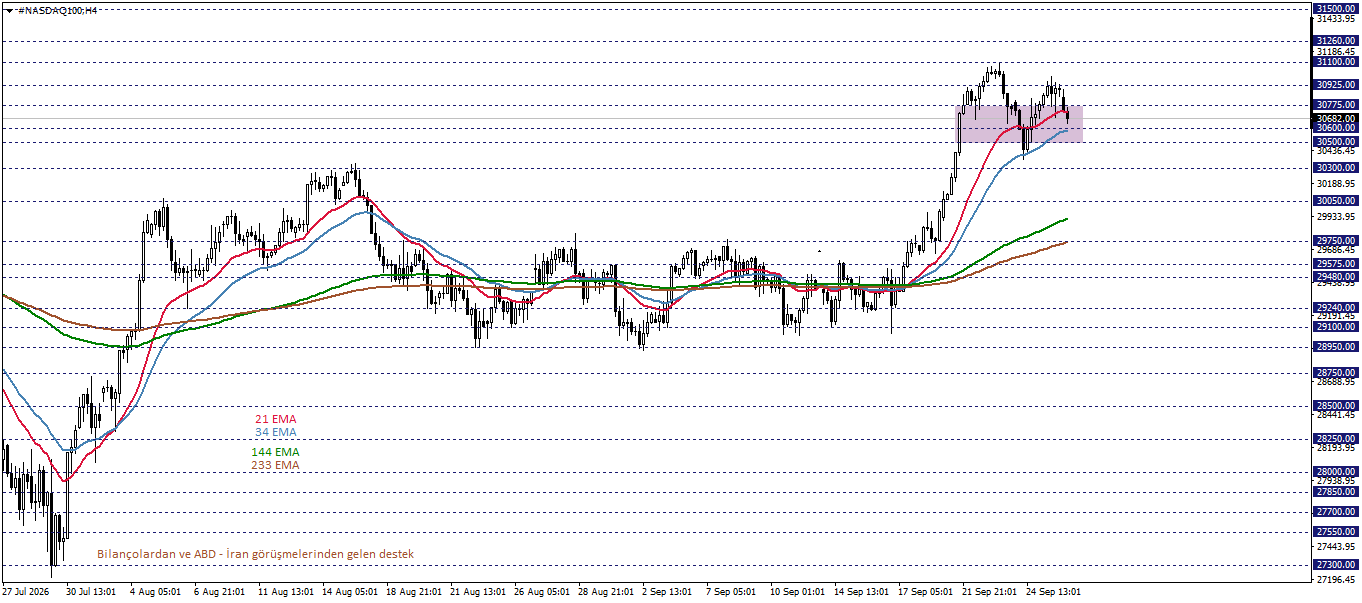Click the 14 Sep 13:01 time label
The image size is (1362, 603).
tap(862, 592)
